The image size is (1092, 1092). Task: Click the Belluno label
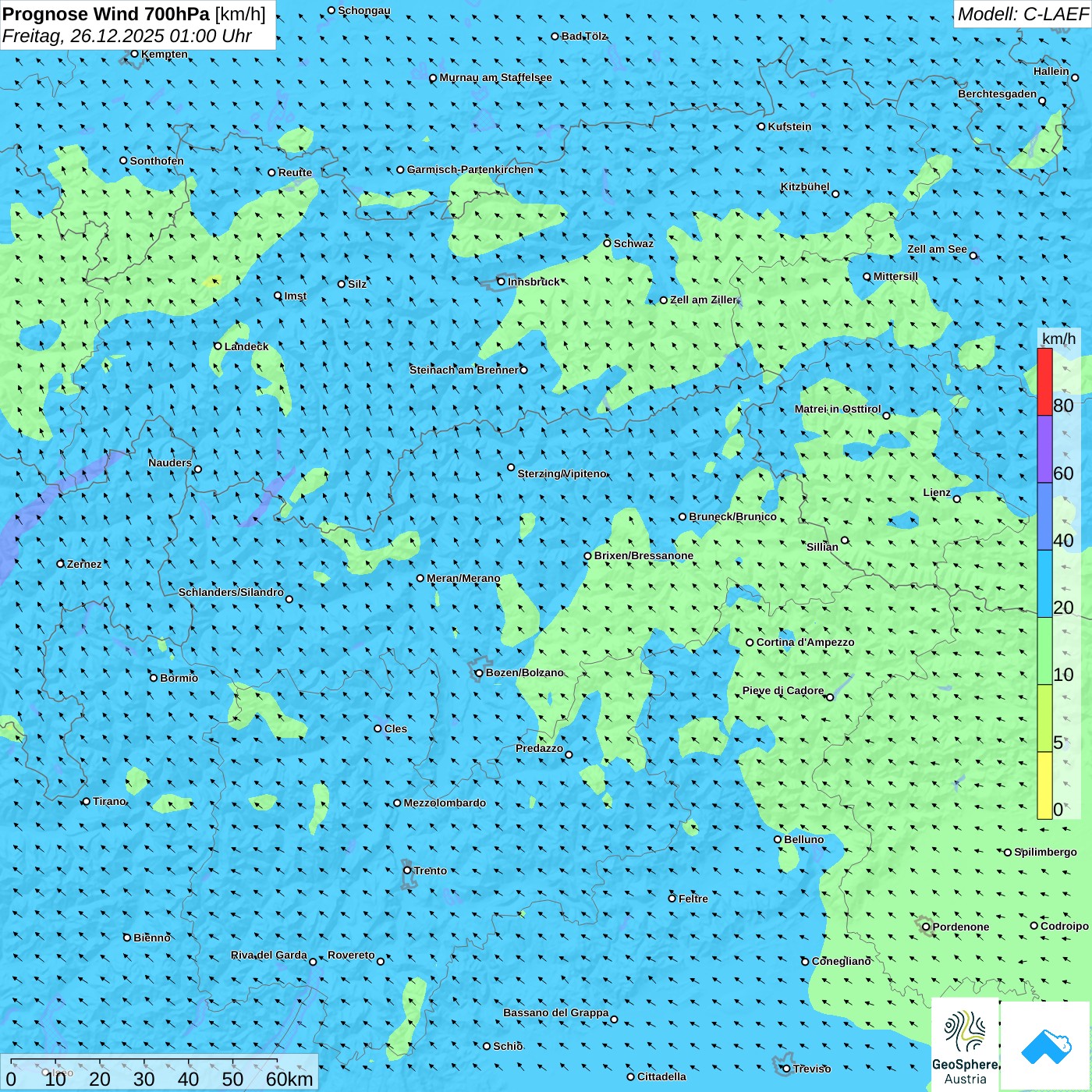click(x=803, y=839)
